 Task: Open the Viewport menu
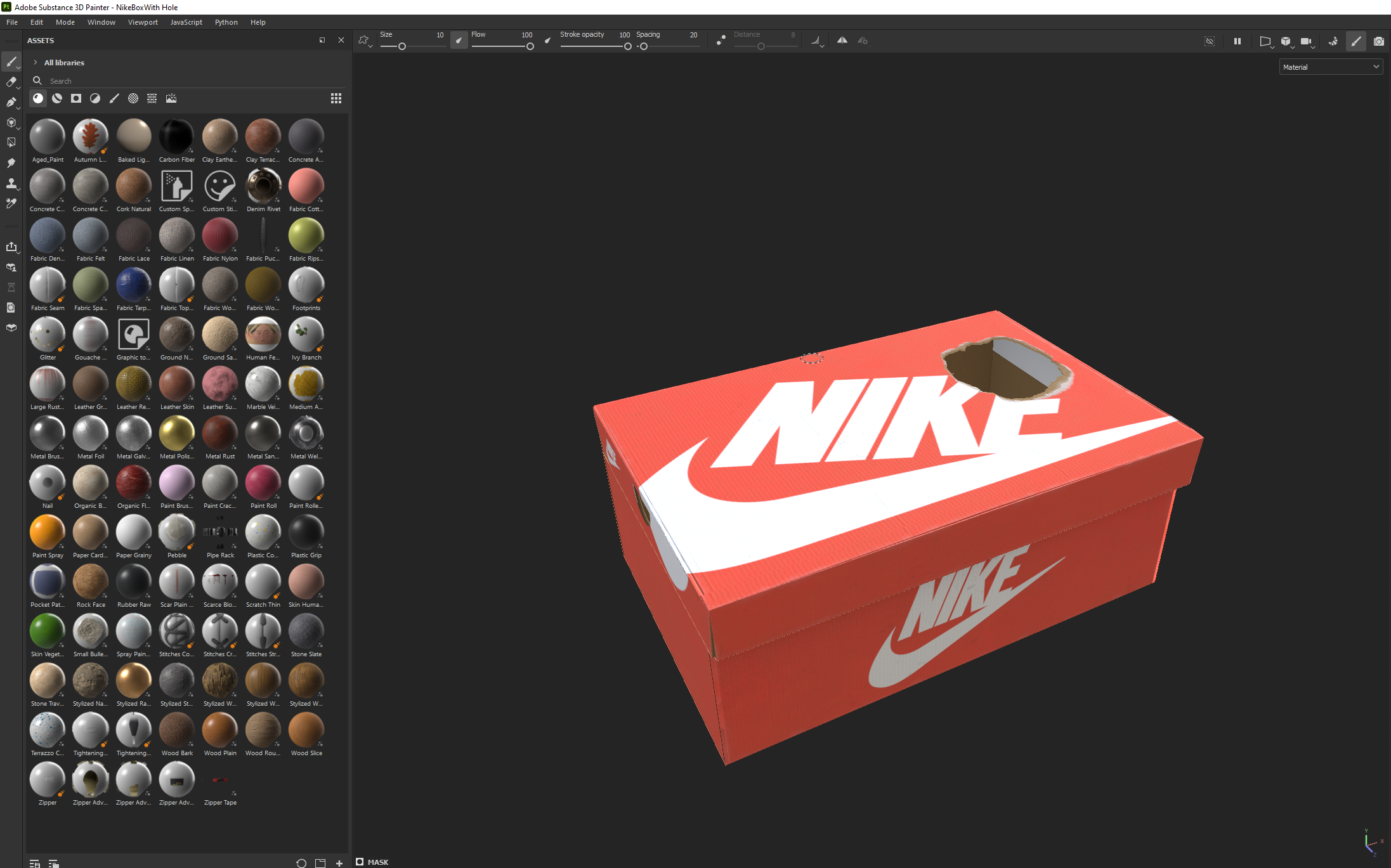143,22
